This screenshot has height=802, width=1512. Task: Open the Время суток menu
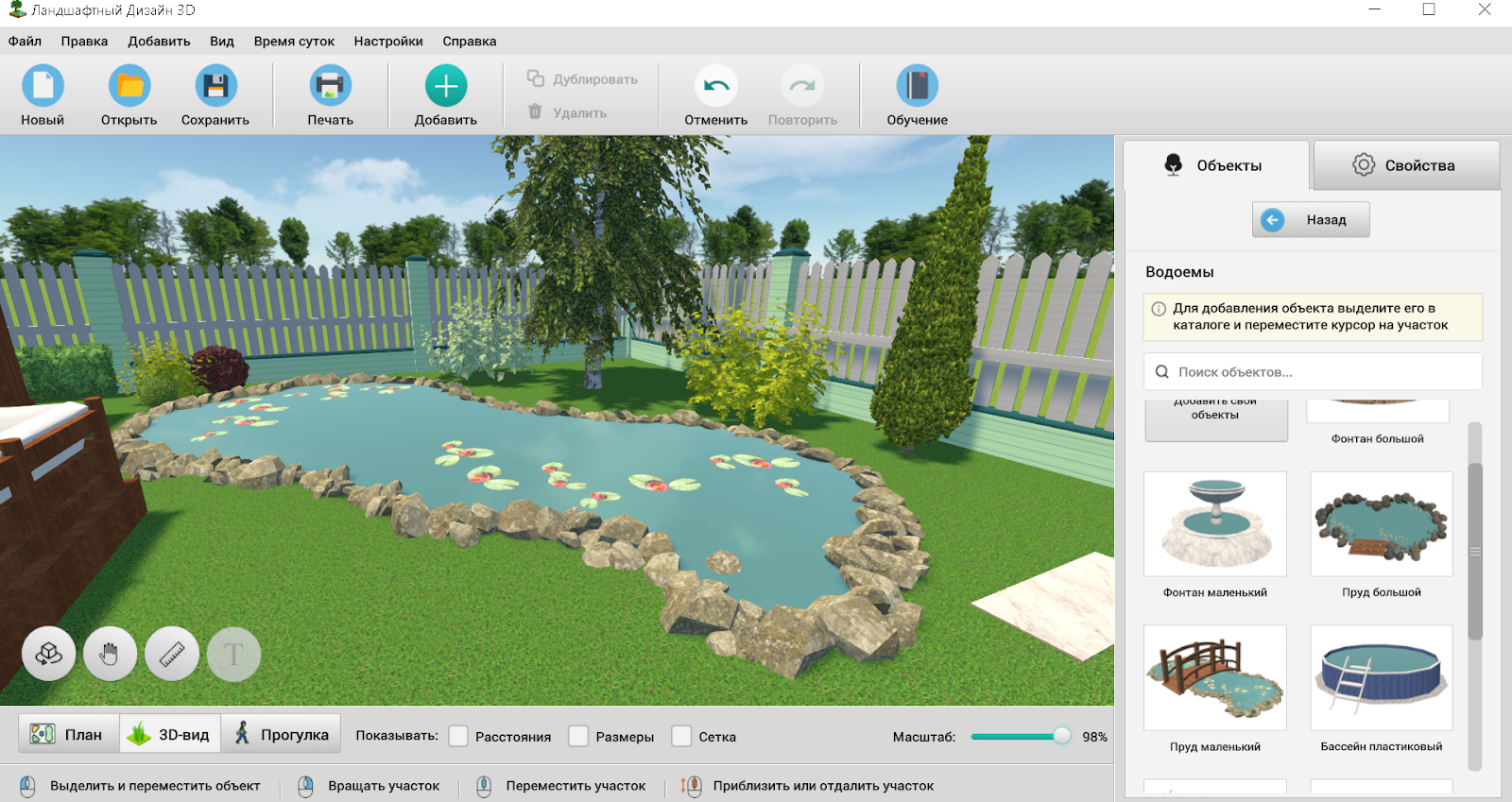pos(294,41)
